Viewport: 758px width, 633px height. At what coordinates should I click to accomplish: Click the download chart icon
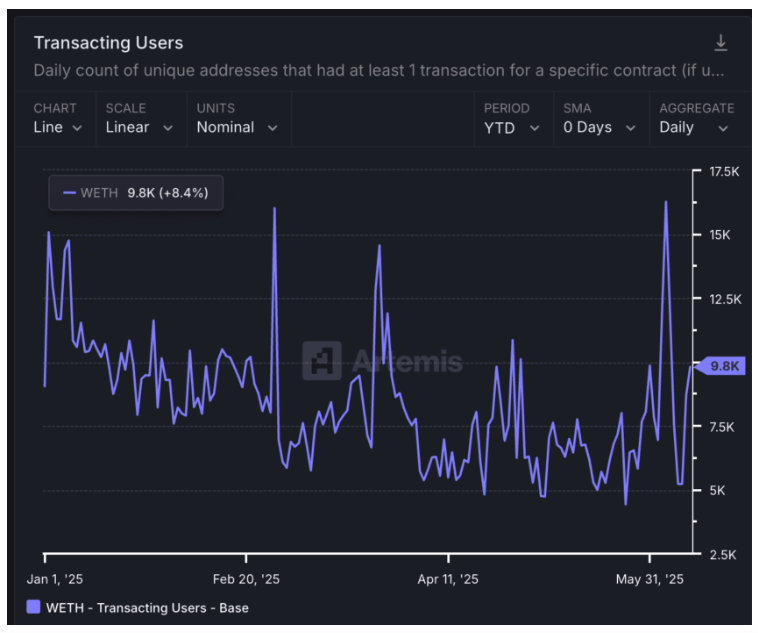click(720, 43)
